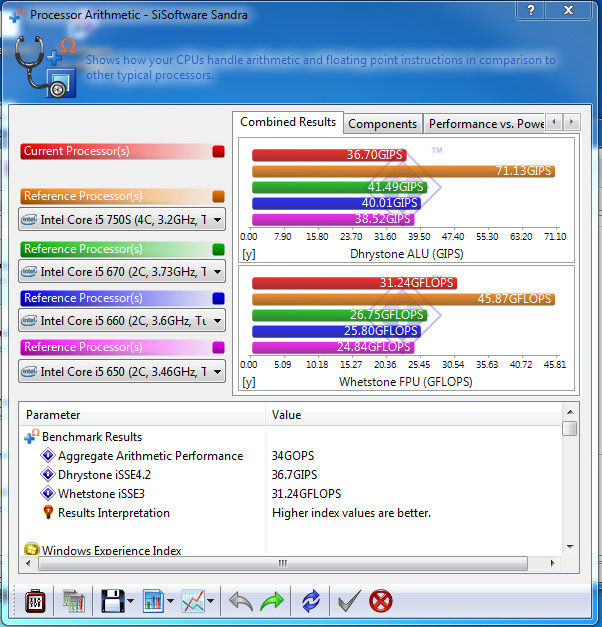Click the 71.13GIPS orange bar

point(404,171)
